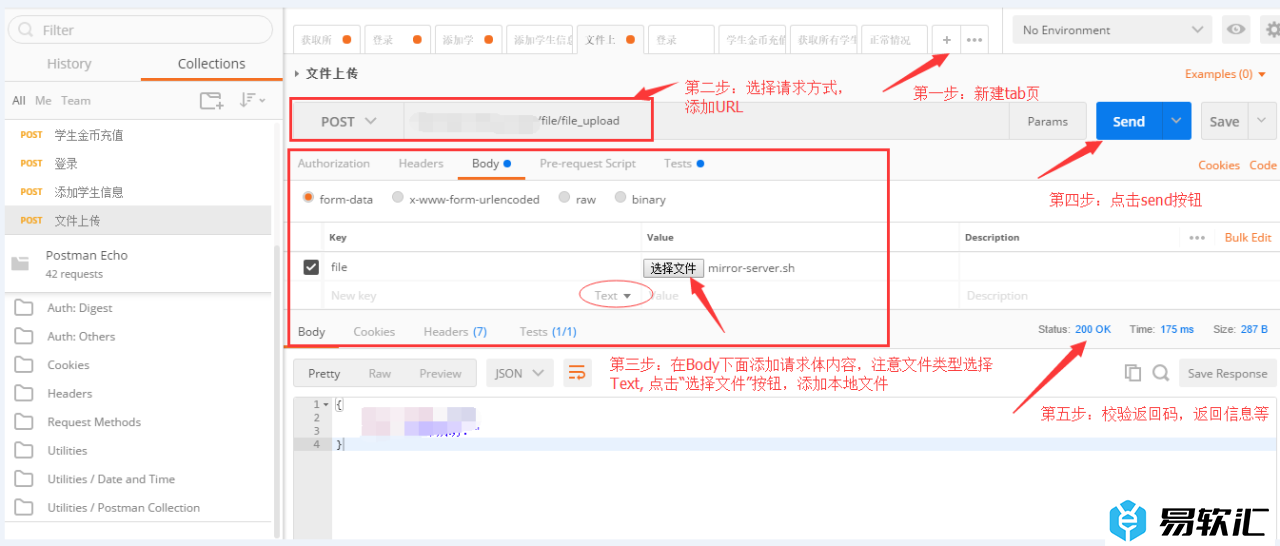Open the Save button dropdown arrow
Screen dimensions: 1280x546
(1263, 121)
